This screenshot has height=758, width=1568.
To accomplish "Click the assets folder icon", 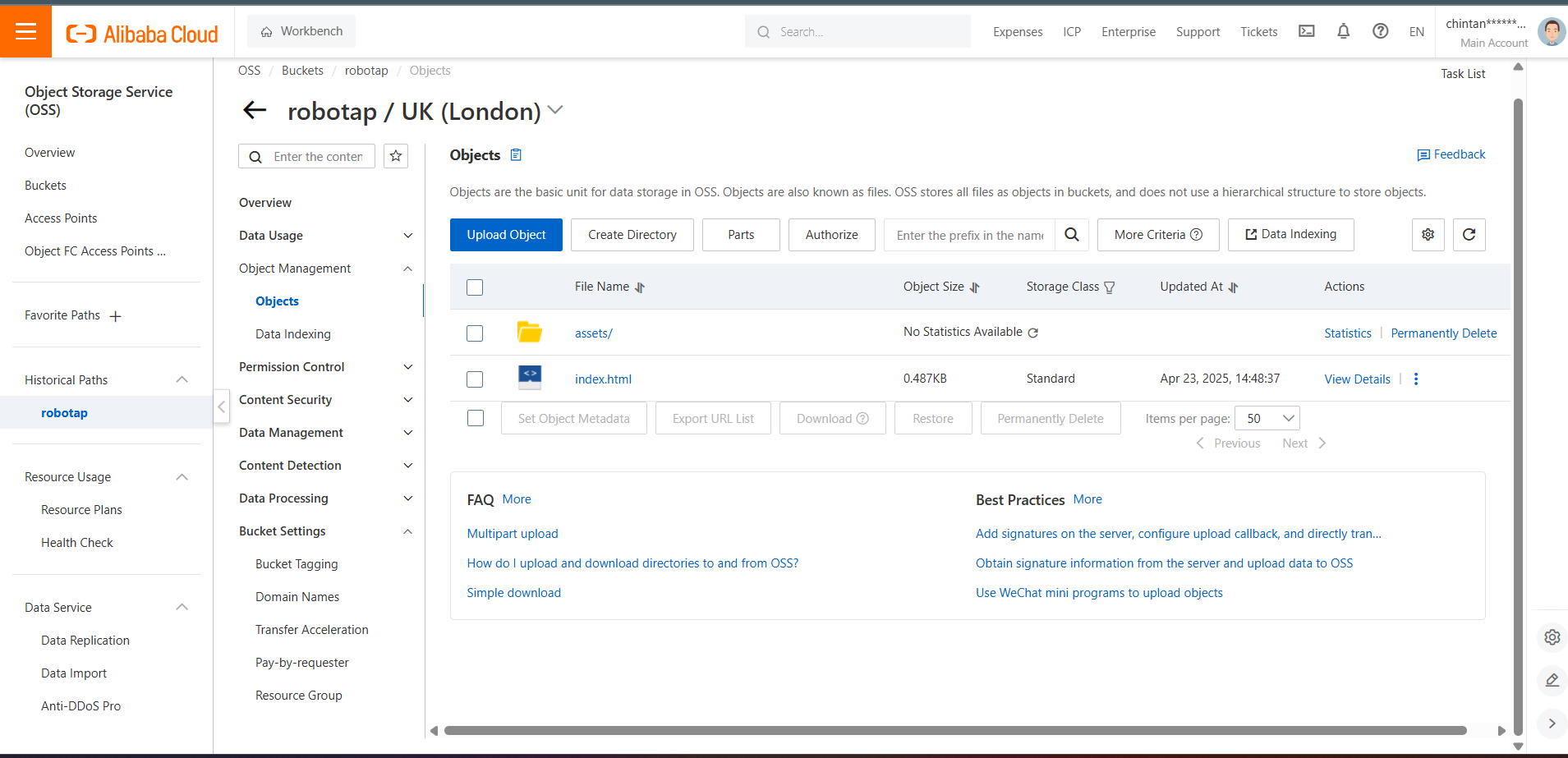I will click(529, 332).
